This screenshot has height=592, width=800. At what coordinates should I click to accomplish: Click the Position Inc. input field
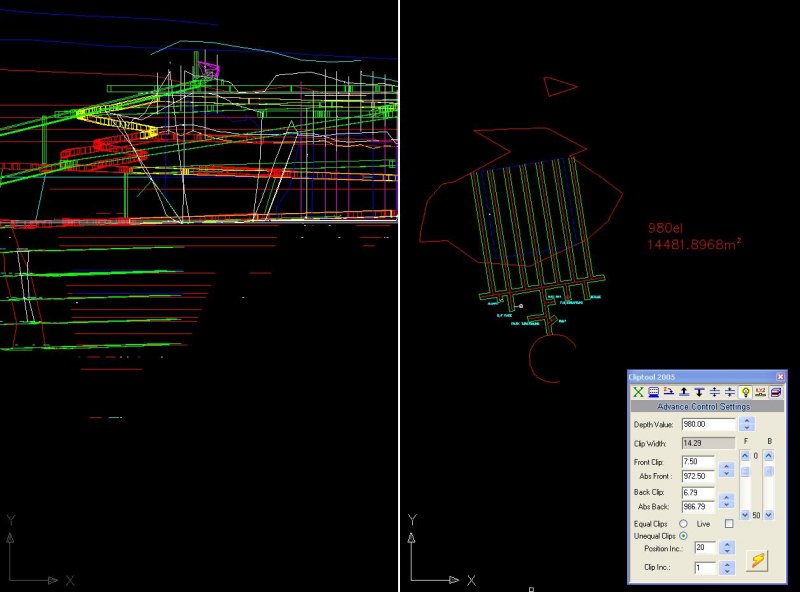[x=705, y=548]
